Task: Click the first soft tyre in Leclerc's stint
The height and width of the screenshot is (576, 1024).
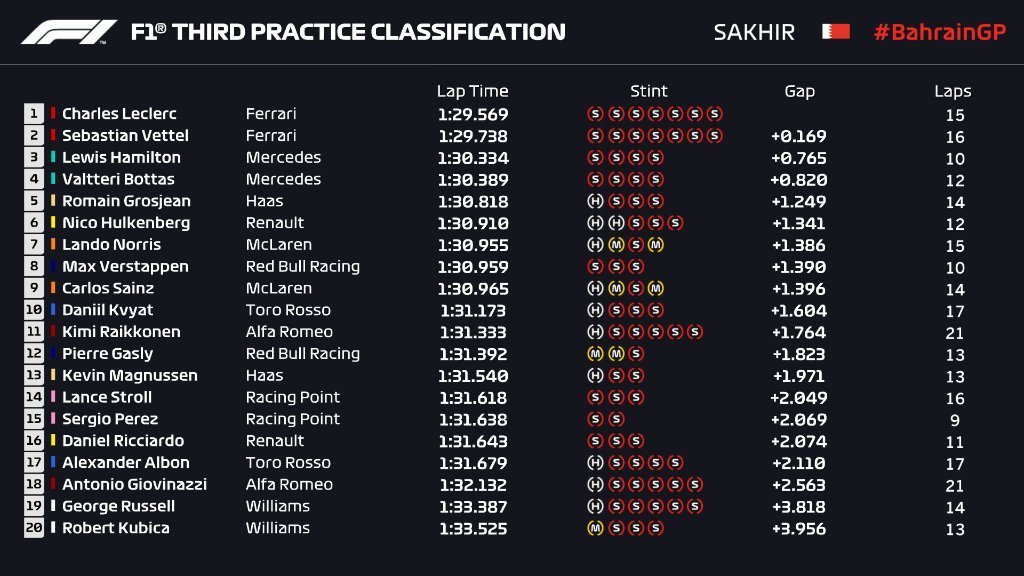Action: pos(595,114)
